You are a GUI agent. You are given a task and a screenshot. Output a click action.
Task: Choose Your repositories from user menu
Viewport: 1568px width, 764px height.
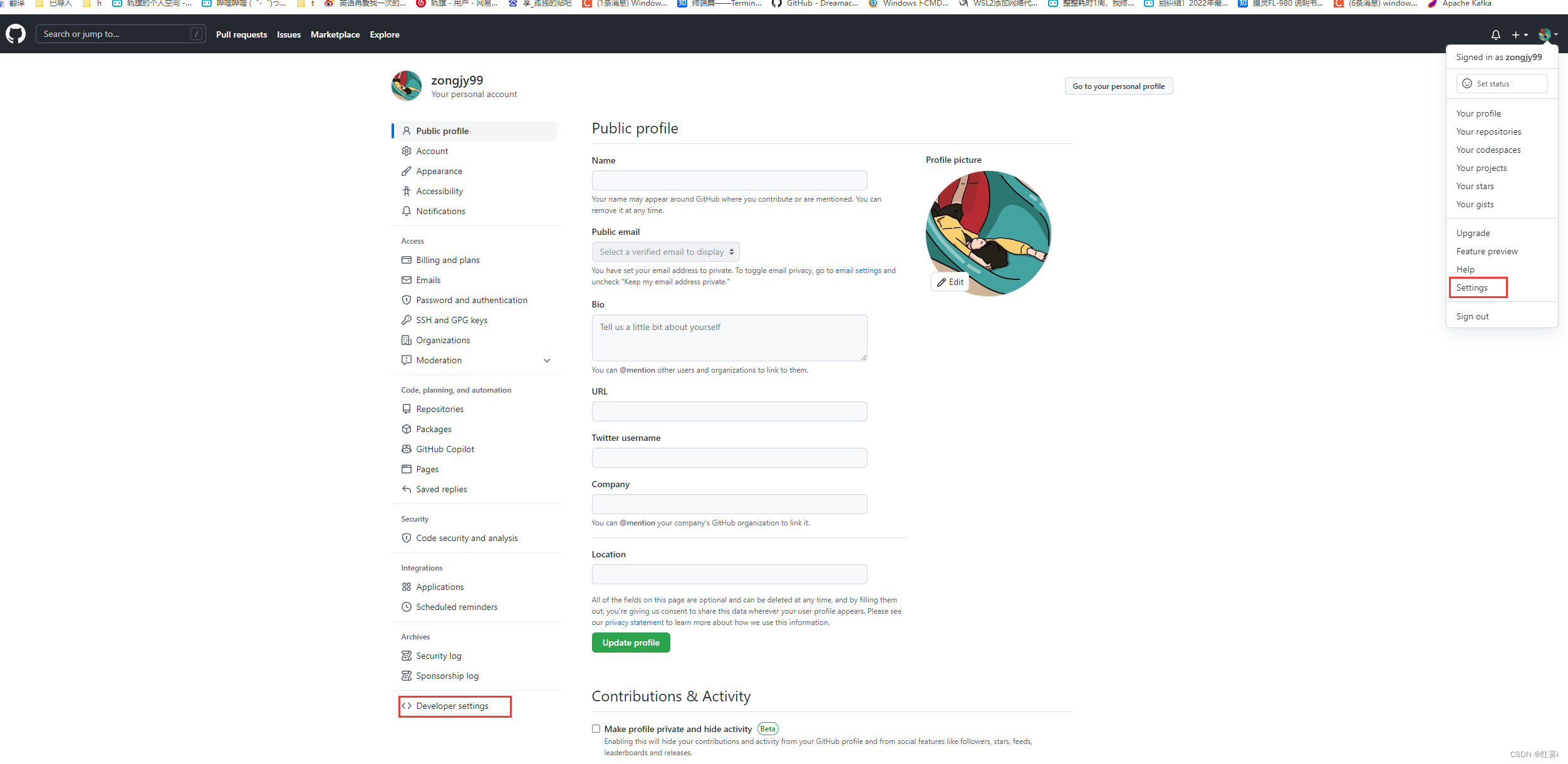1488,132
